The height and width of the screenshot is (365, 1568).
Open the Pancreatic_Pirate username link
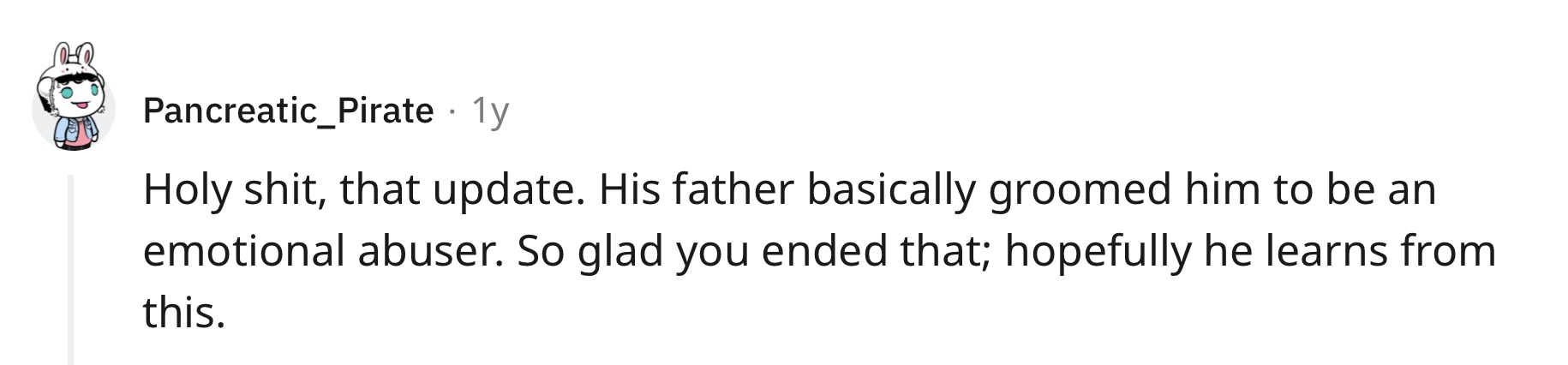[x=288, y=111]
